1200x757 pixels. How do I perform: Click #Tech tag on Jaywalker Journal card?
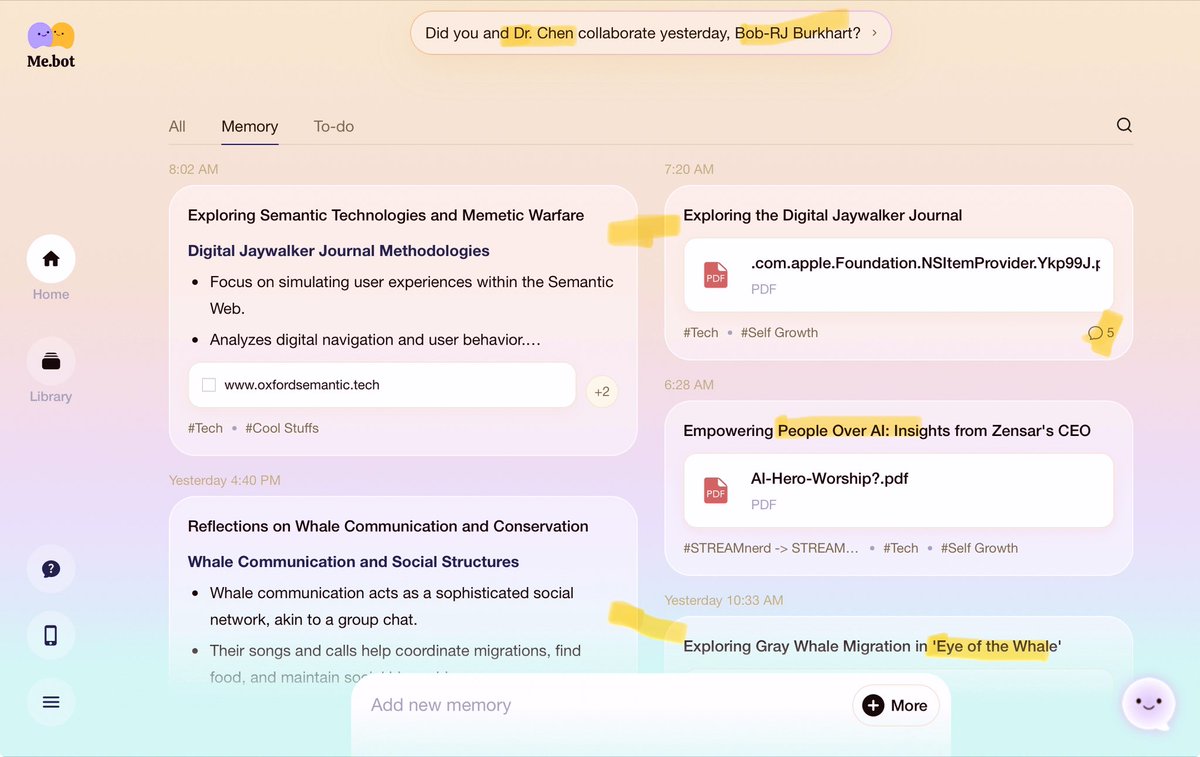(x=700, y=333)
